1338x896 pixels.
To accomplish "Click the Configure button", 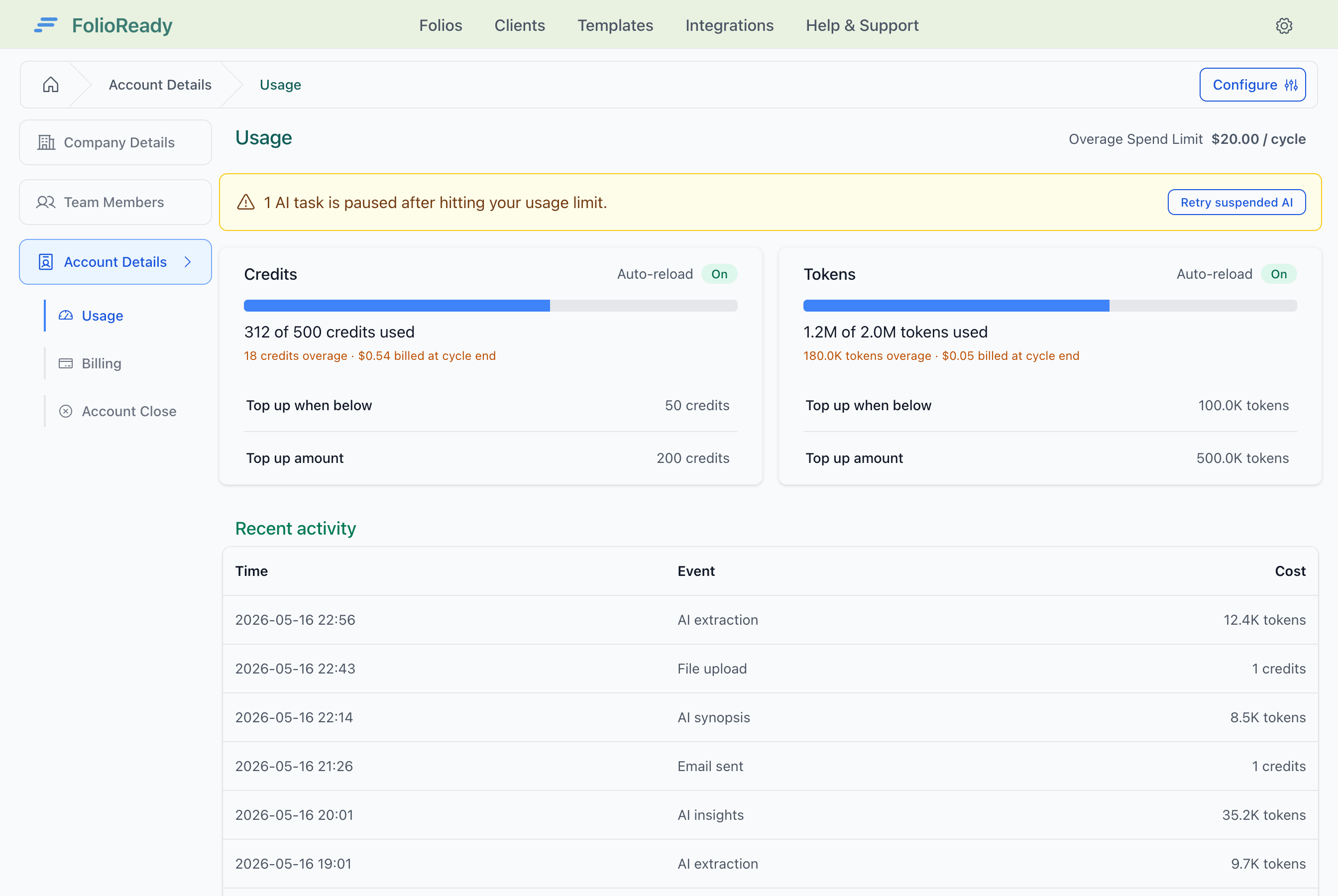I will coord(1252,85).
